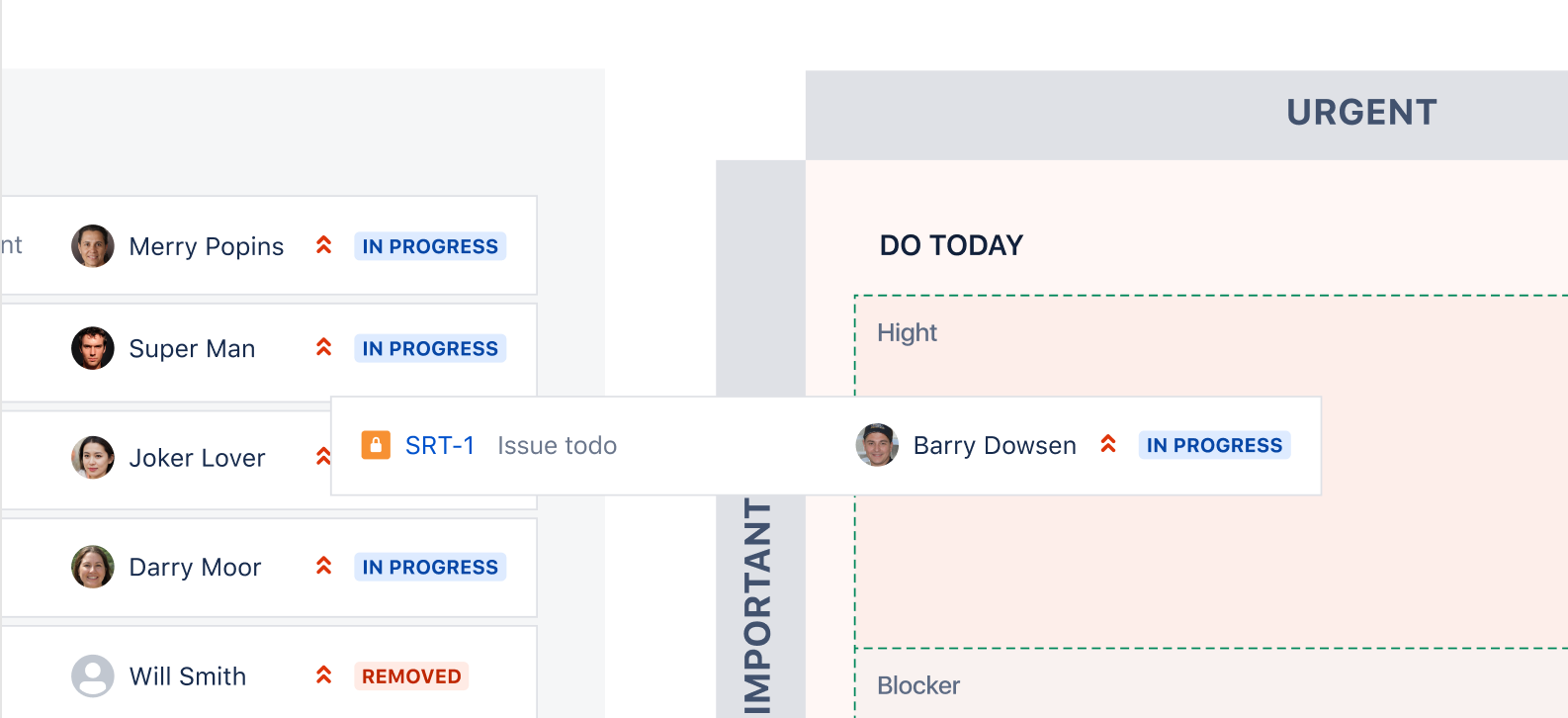The image size is (1568, 718).
Task: Click the orange lock icon beside SRT-1
Action: 376,445
